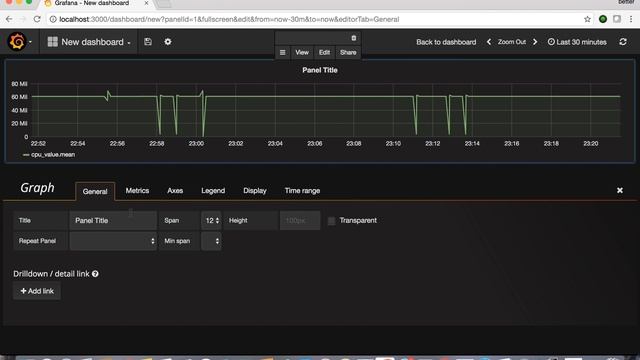The height and width of the screenshot is (360, 640).
Task: Click Back to dashboard link
Action: (446, 42)
